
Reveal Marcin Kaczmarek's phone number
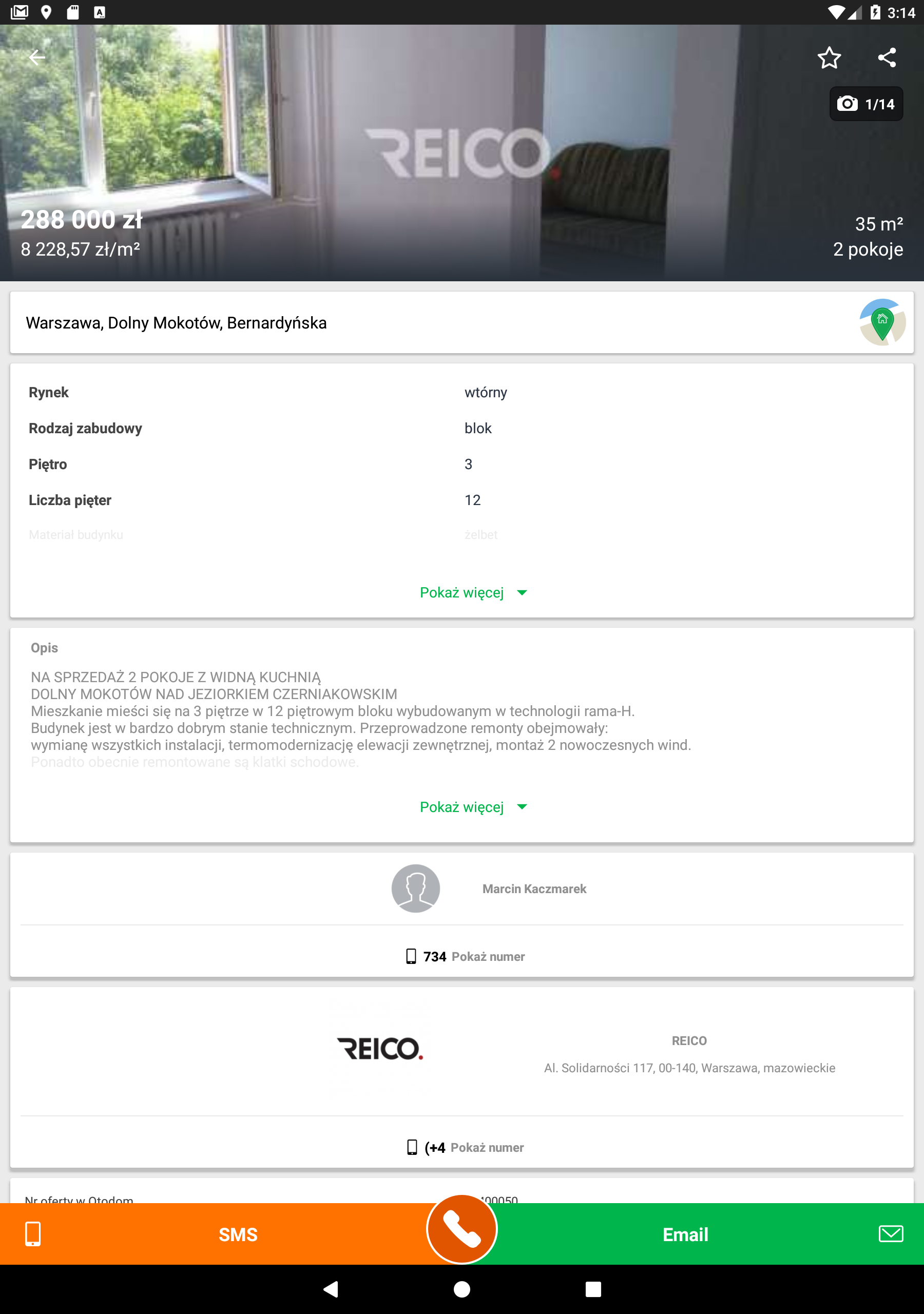[488, 956]
